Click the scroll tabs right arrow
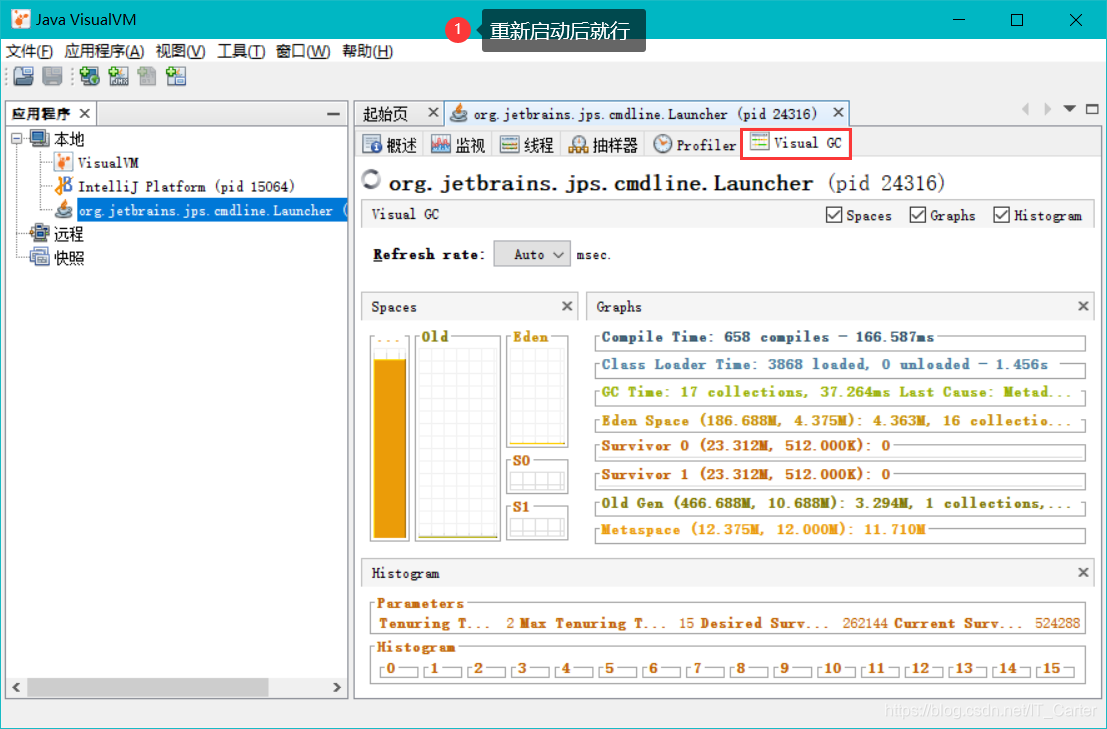Image resolution: width=1107 pixels, height=729 pixels. coord(1048,109)
